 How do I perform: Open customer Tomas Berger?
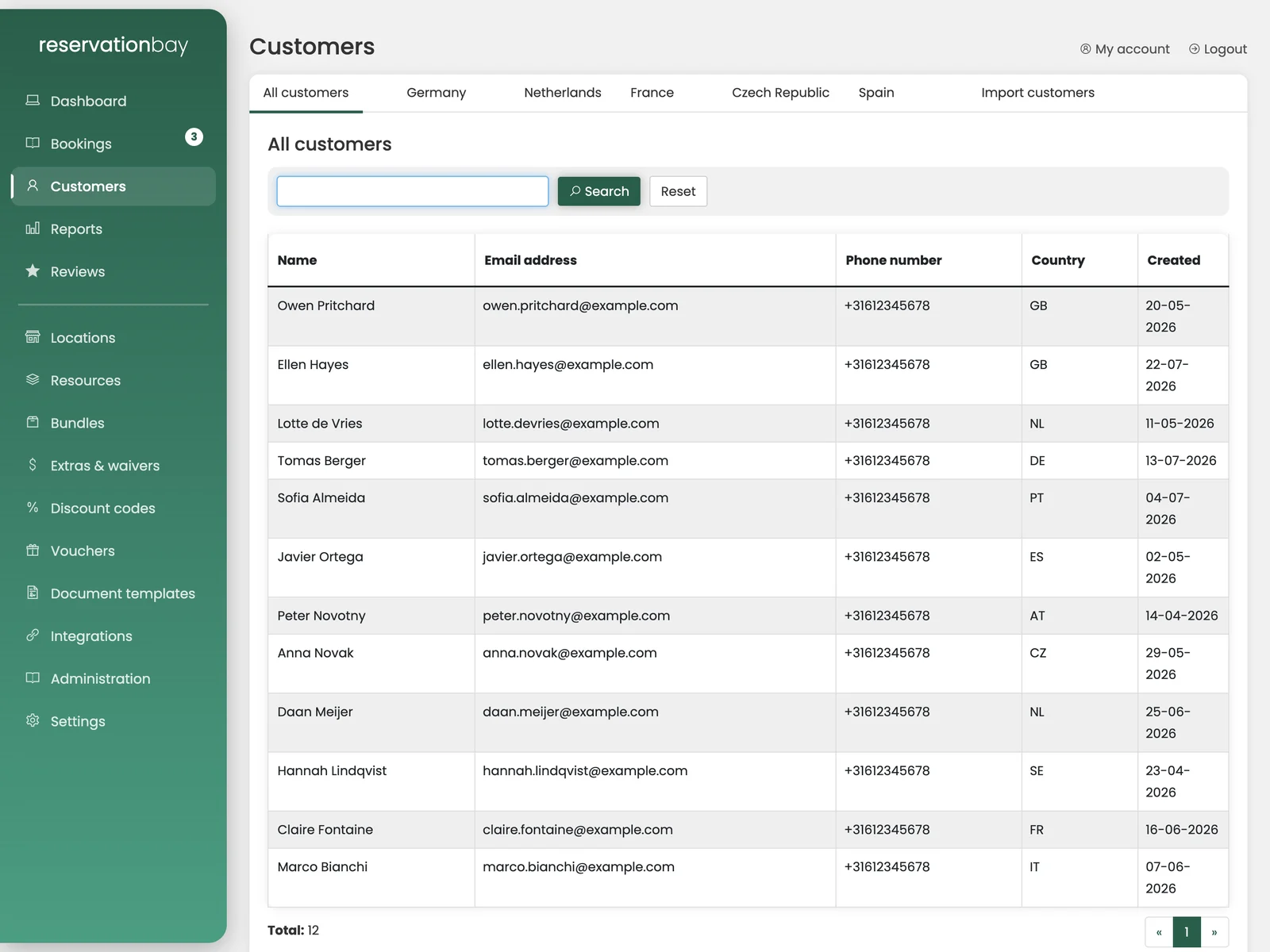point(321,461)
